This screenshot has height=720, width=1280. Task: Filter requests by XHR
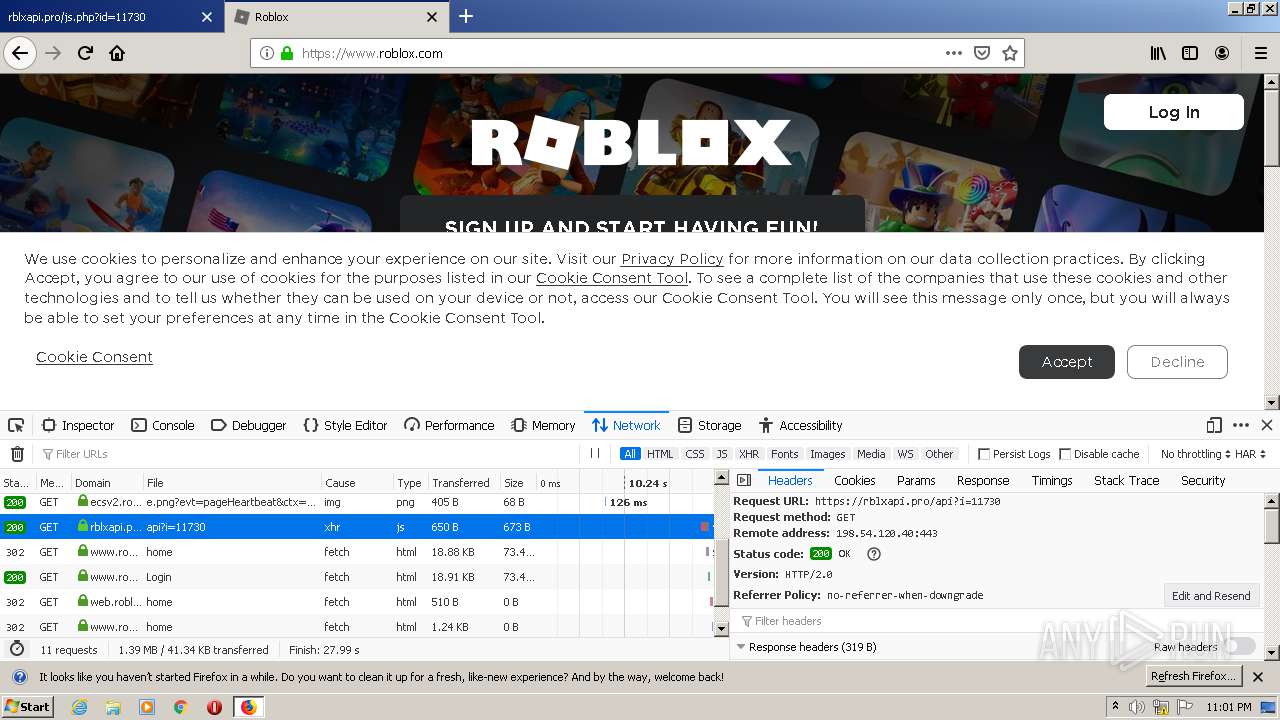coord(749,454)
